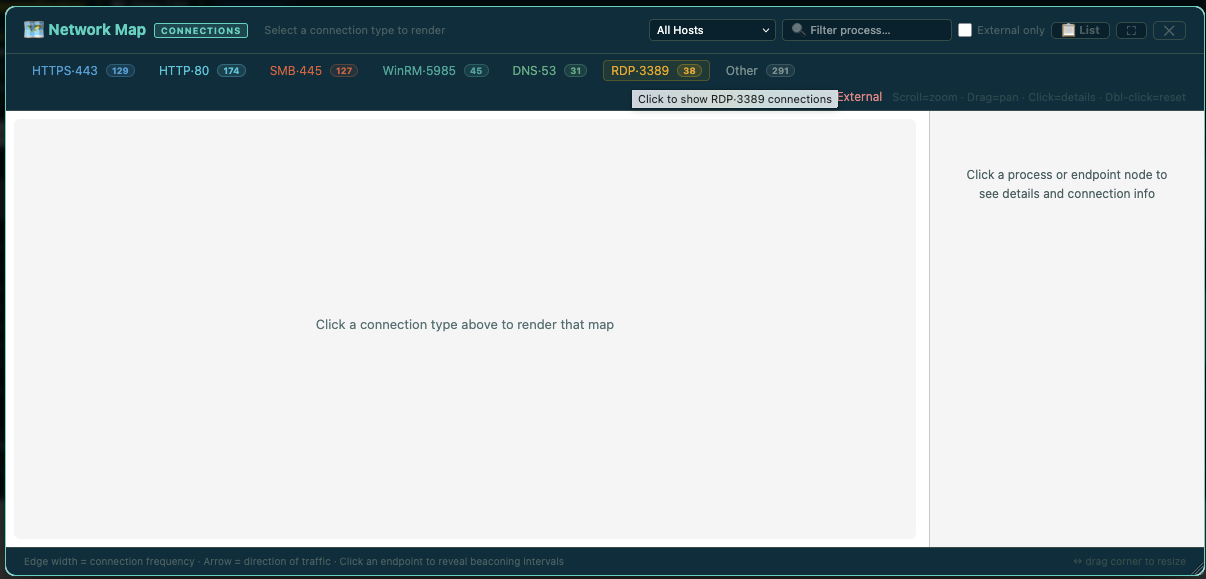Click "Select a connection type to render" hint
1206x579 pixels.
point(355,30)
